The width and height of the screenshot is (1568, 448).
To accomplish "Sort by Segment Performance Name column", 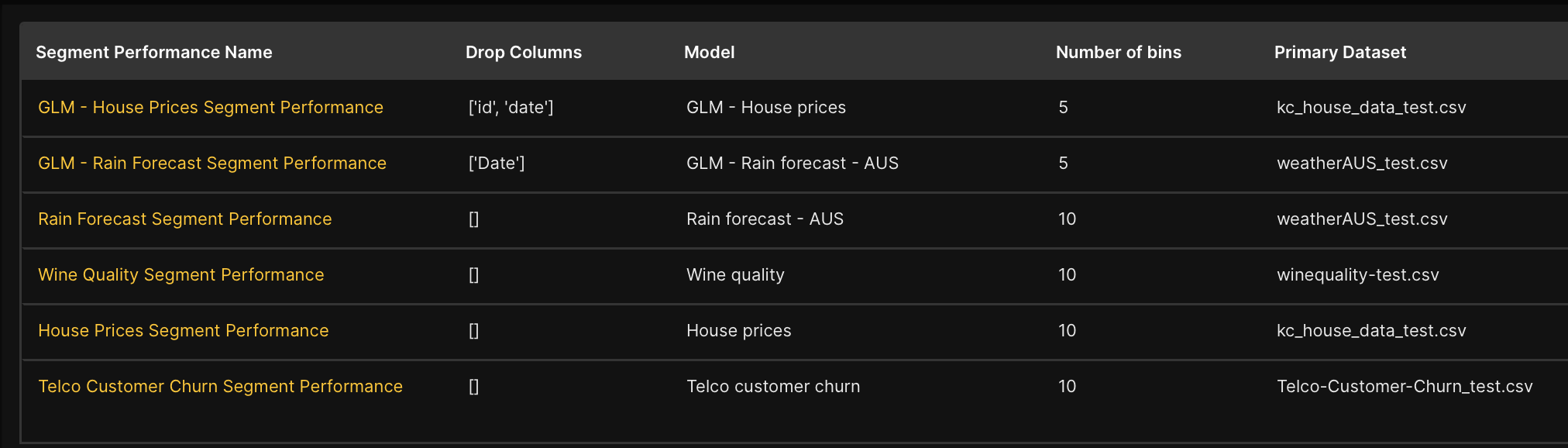I will pos(154,52).
